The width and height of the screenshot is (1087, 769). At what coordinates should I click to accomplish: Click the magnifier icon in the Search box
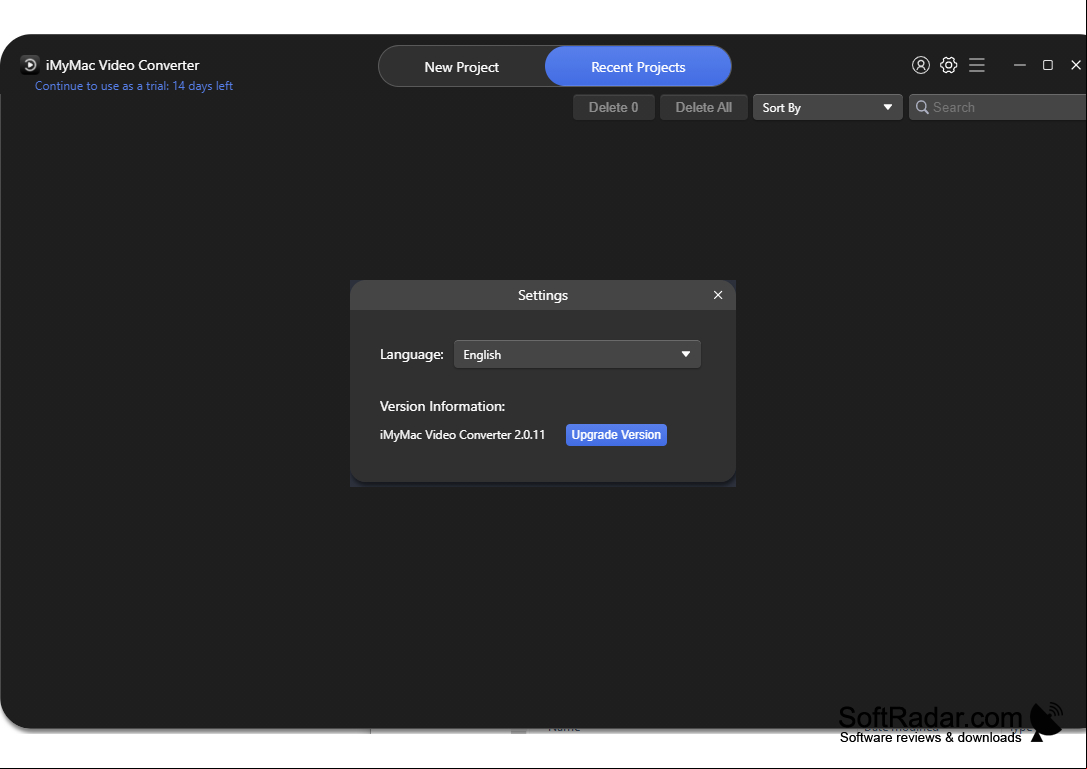tap(922, 107)
